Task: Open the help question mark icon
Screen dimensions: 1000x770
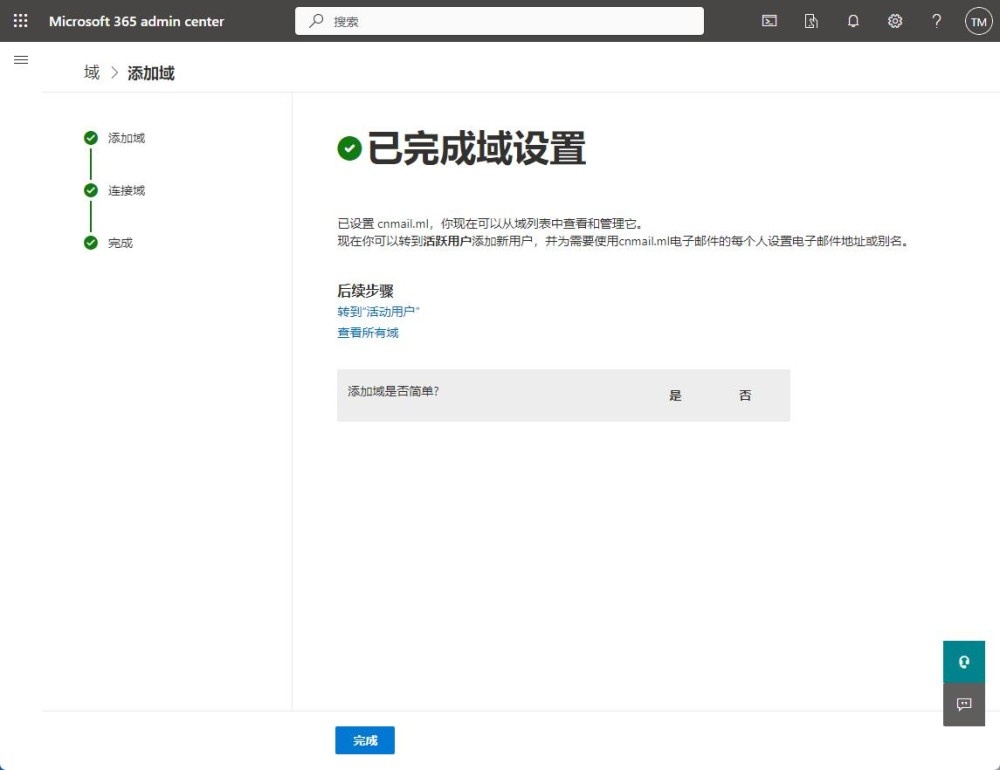Action: click(936, 21)
